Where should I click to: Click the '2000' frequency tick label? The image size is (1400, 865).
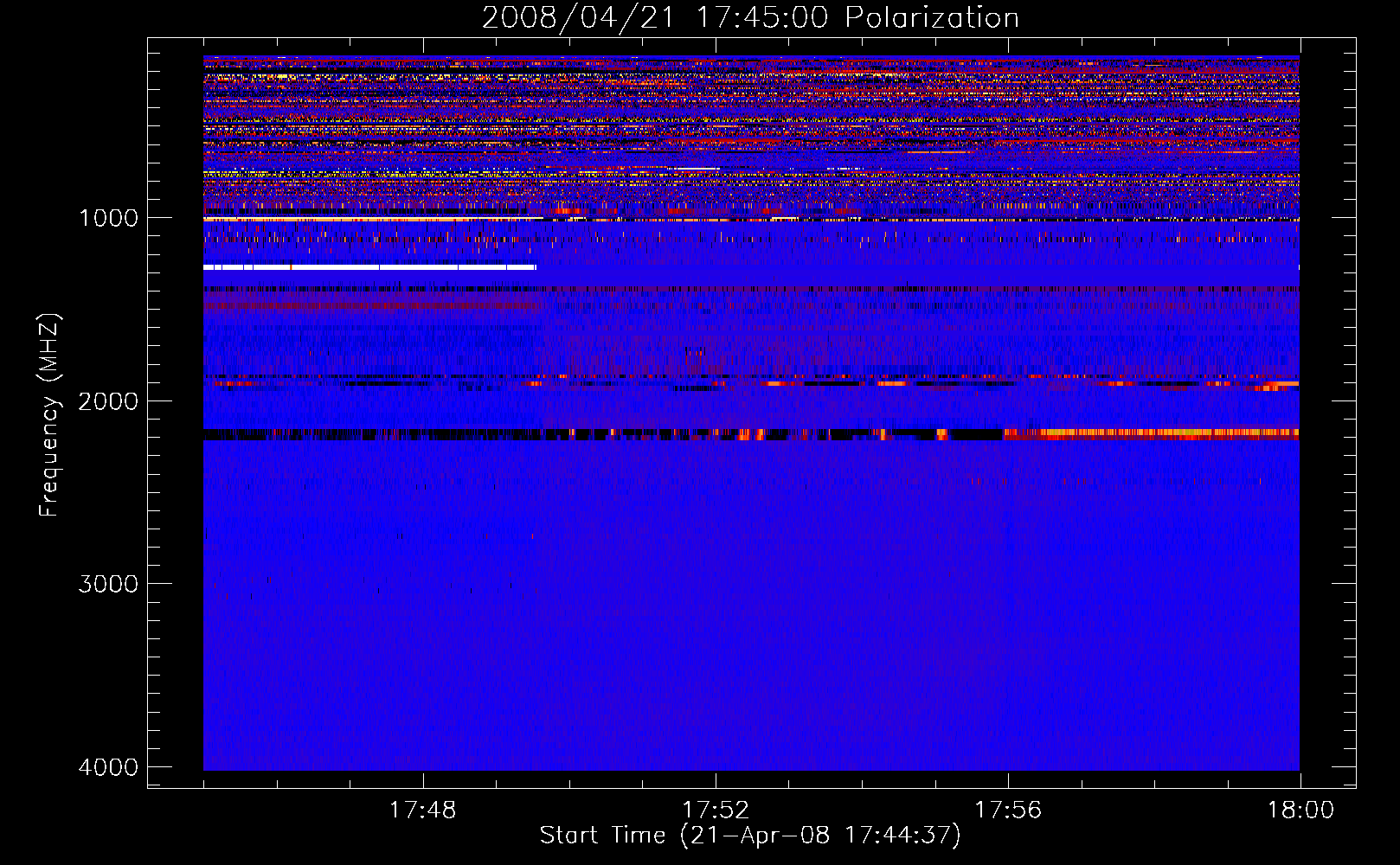pyautogui.click(x=108, y=400)
